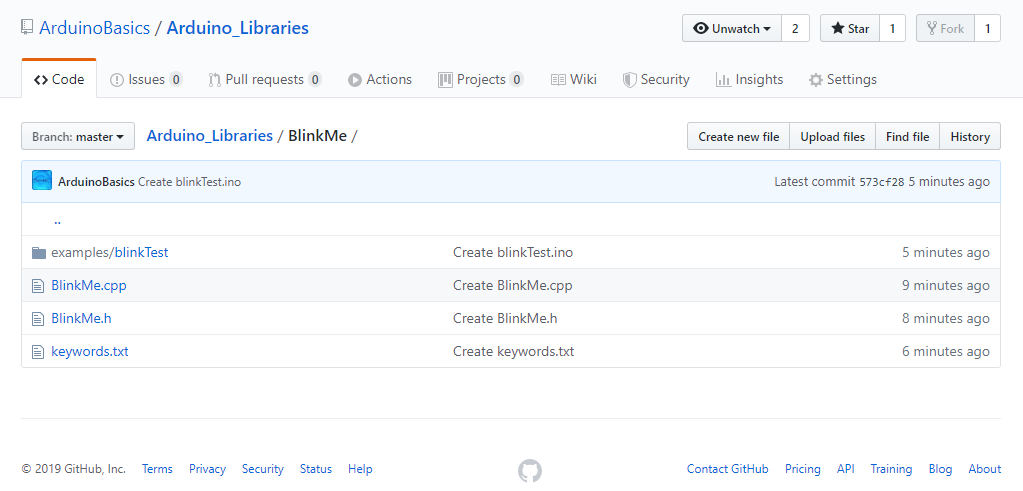Open the commit History button
The image size is (1023, 491).
click(970, 136)
